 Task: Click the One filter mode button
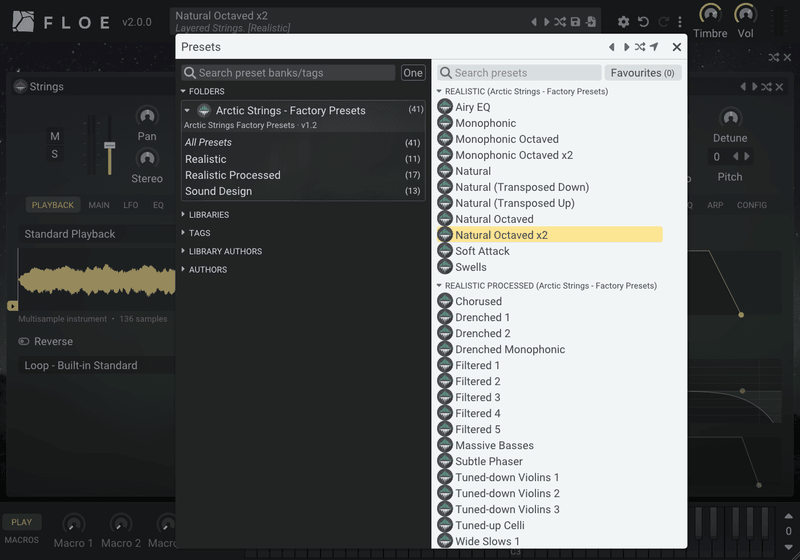pyautogui.click(x=413, y=73)
